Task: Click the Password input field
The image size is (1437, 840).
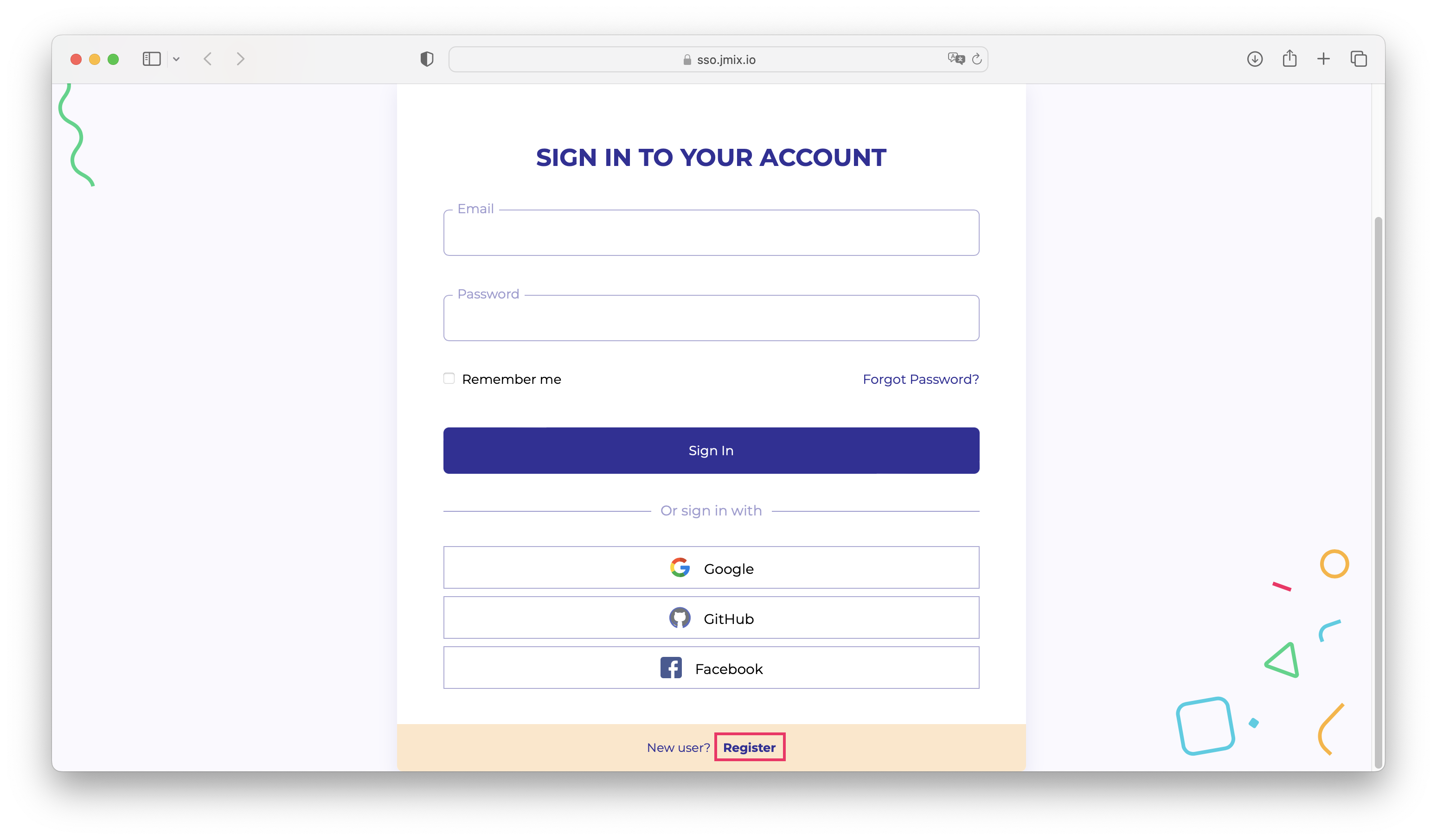Action: pyautogui.click(x=711, y=317)
